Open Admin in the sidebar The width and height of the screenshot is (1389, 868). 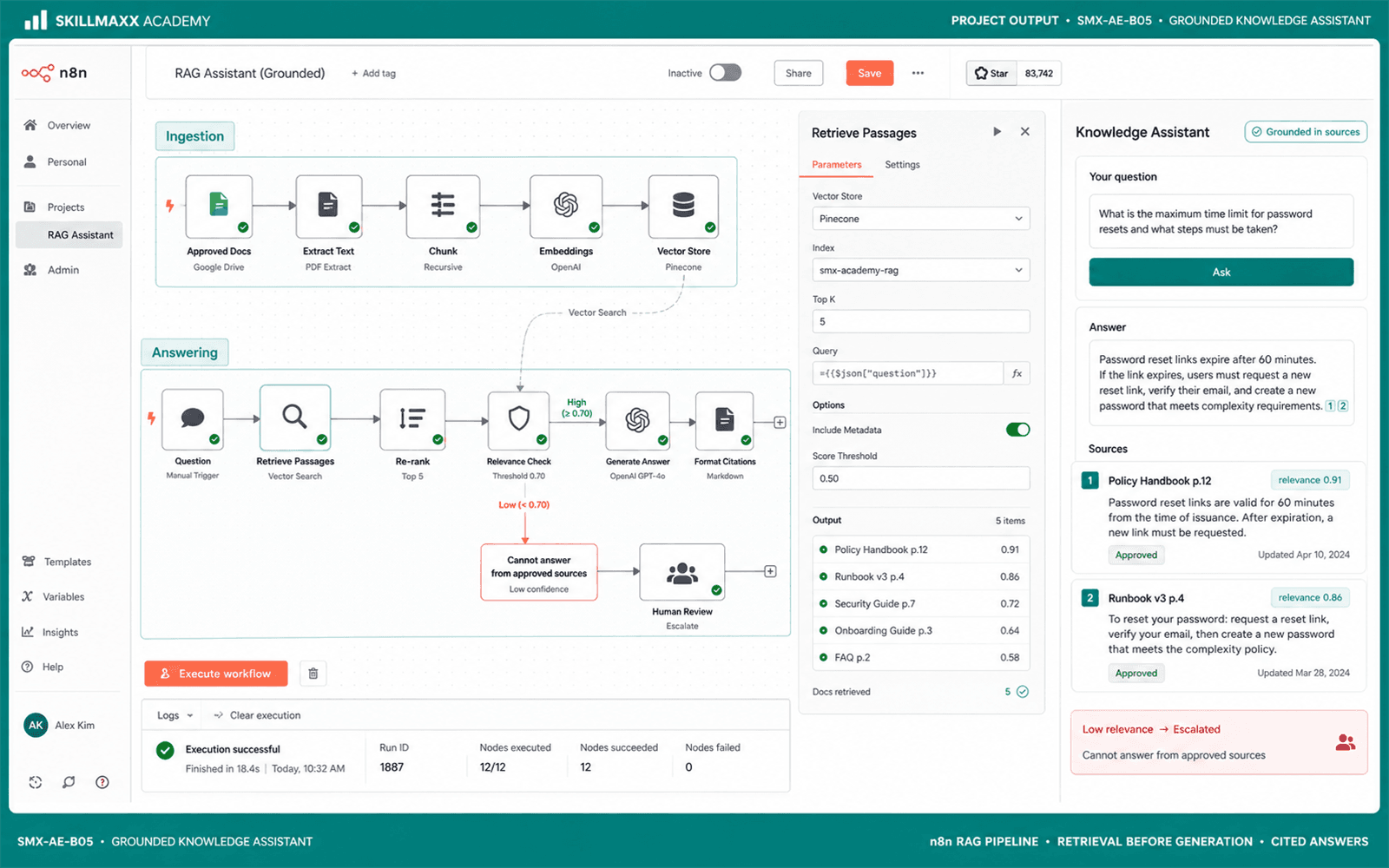click(63, 270)
